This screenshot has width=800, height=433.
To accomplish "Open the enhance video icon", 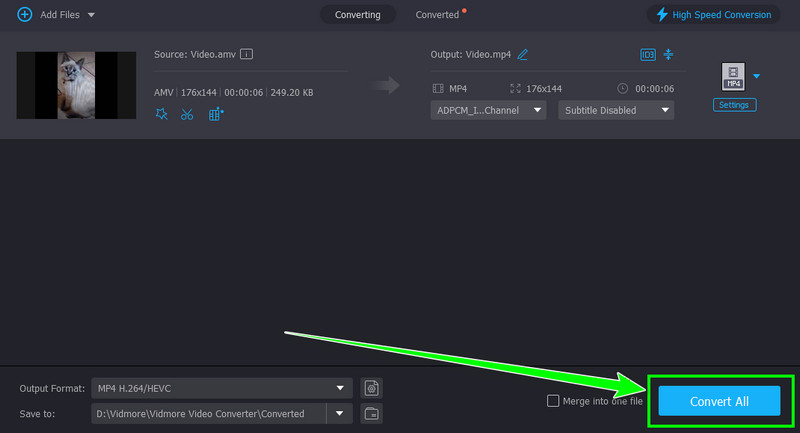I will [216, 114].
